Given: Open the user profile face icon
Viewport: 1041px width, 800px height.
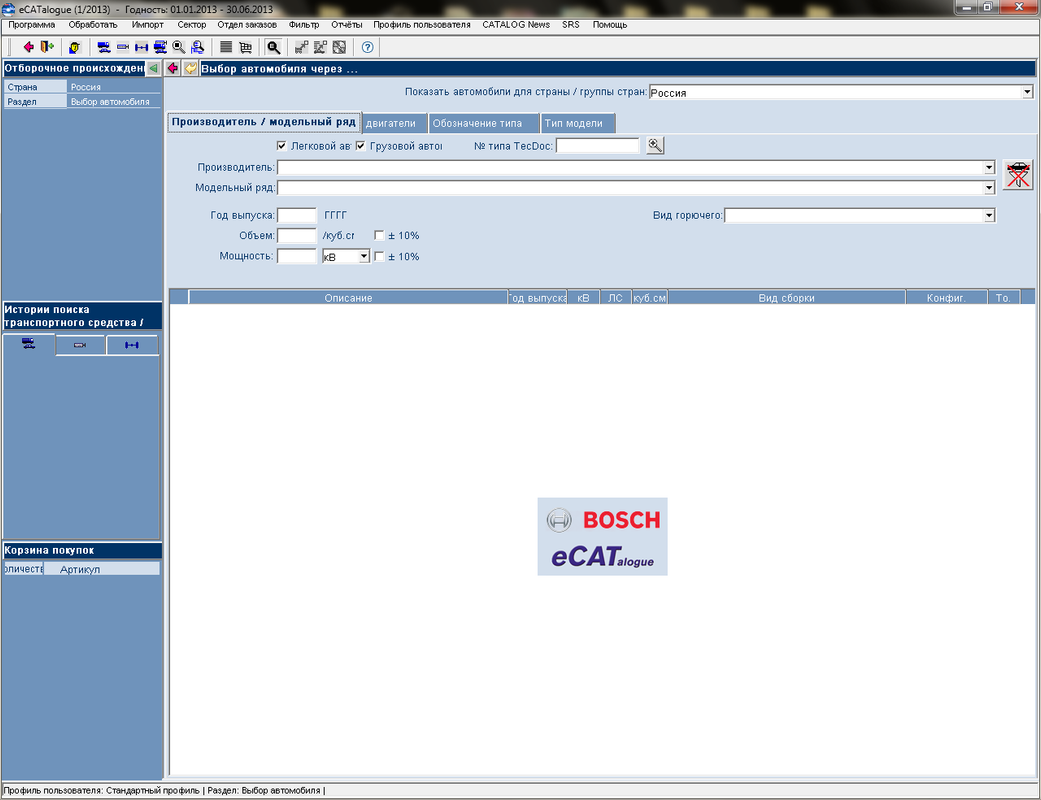Looking at the screenshot, I should [74, 47].
